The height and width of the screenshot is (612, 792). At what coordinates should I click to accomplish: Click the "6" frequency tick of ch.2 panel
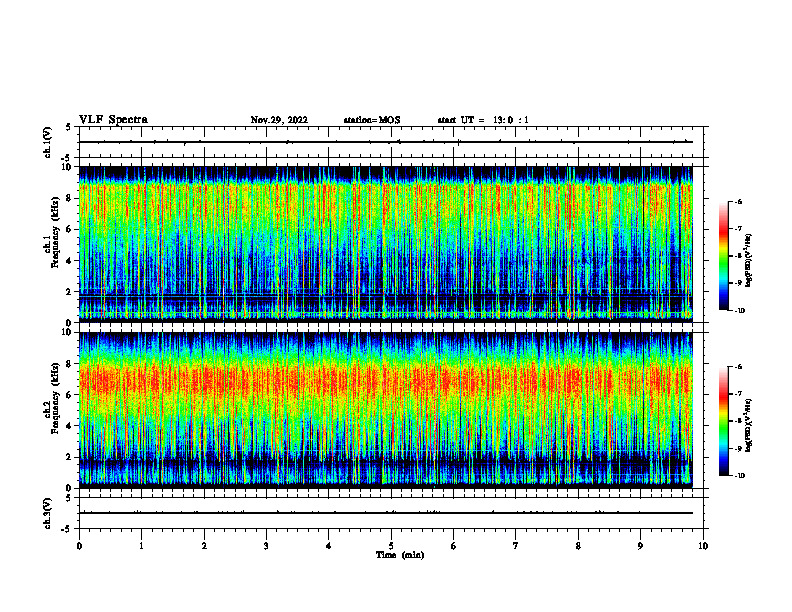click(x=70, y=394)
